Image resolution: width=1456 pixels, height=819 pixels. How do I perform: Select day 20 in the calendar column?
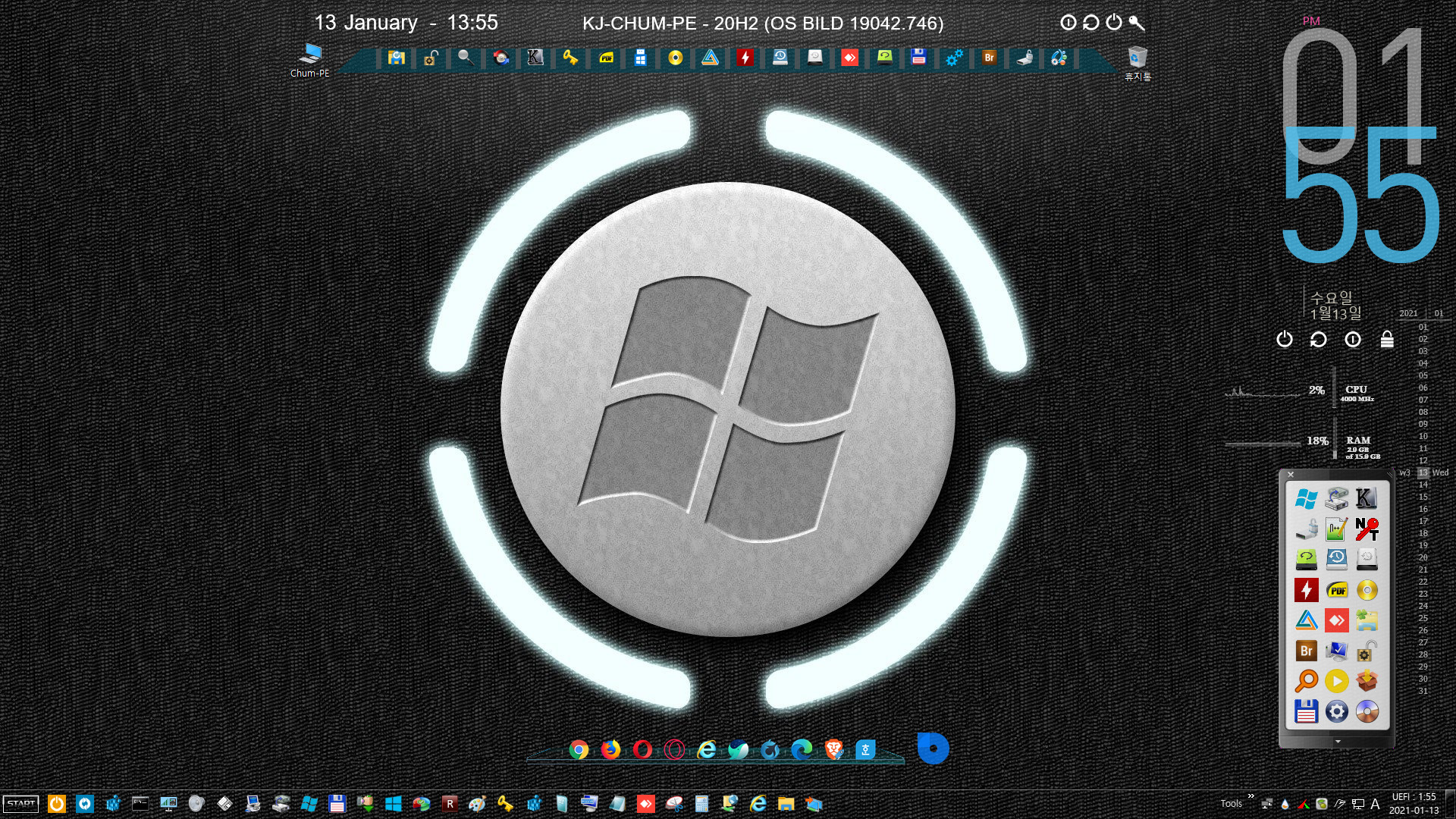[x=1423, y=557]
